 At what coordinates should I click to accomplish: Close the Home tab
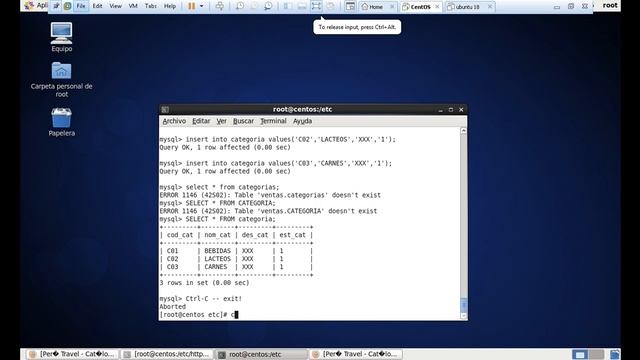click(x=392, y=7)
